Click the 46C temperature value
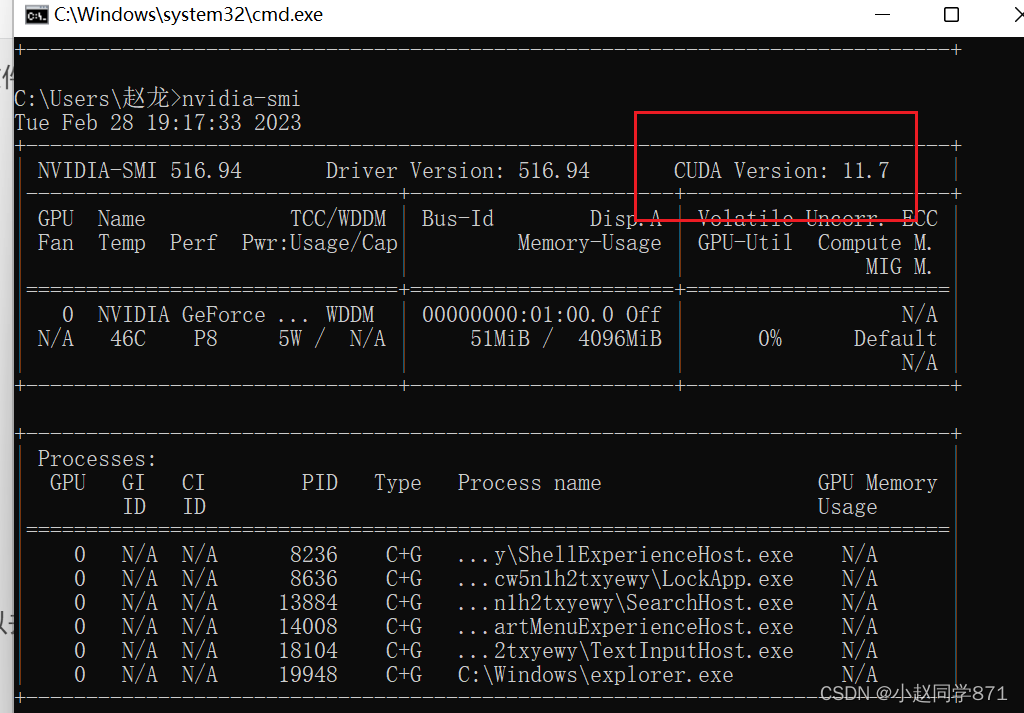The image size is (1024, 713). pos(128,339)
